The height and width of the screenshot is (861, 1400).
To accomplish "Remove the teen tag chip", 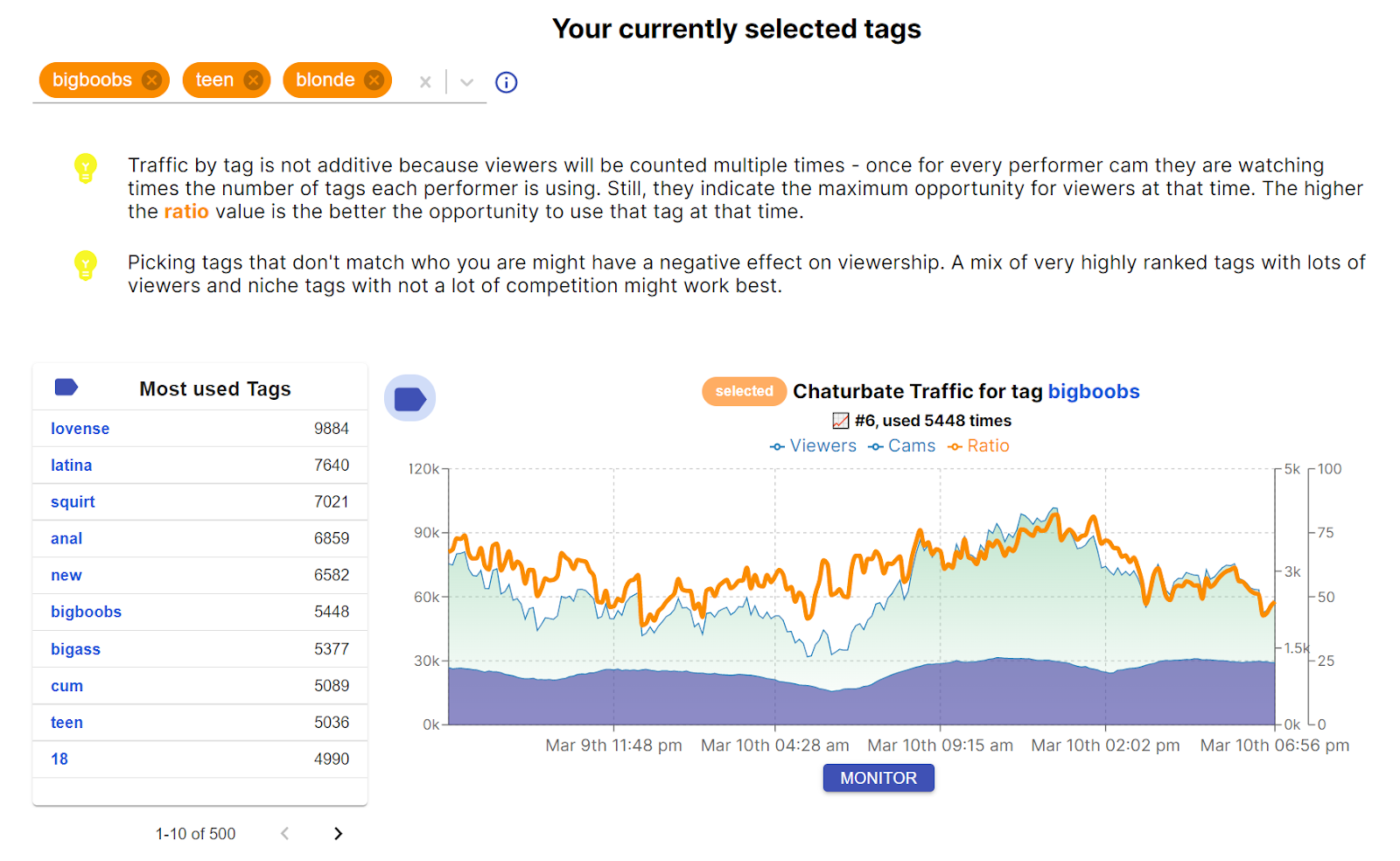I will click(x=253, y=80).
